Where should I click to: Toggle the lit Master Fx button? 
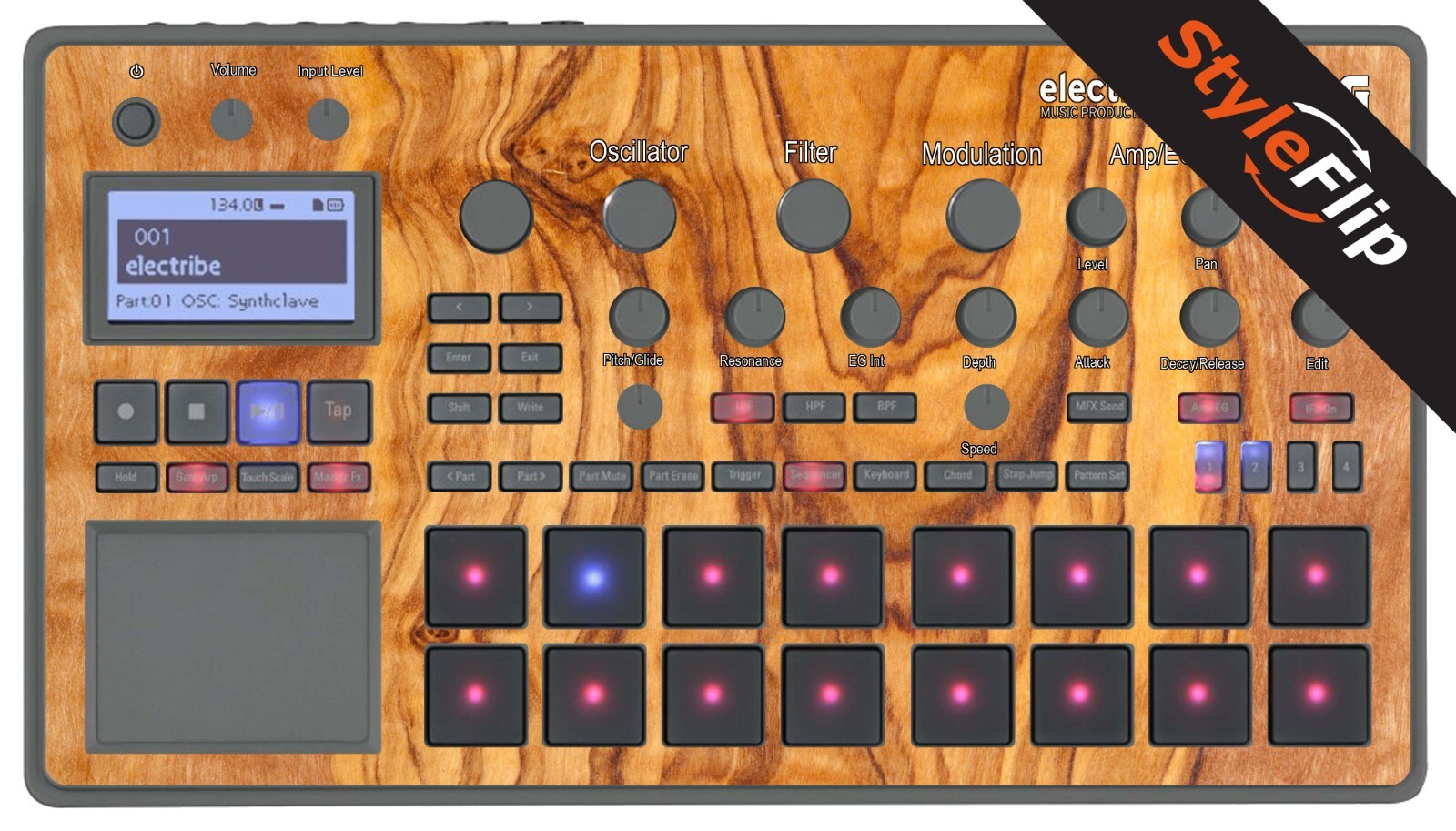point(339,477)
